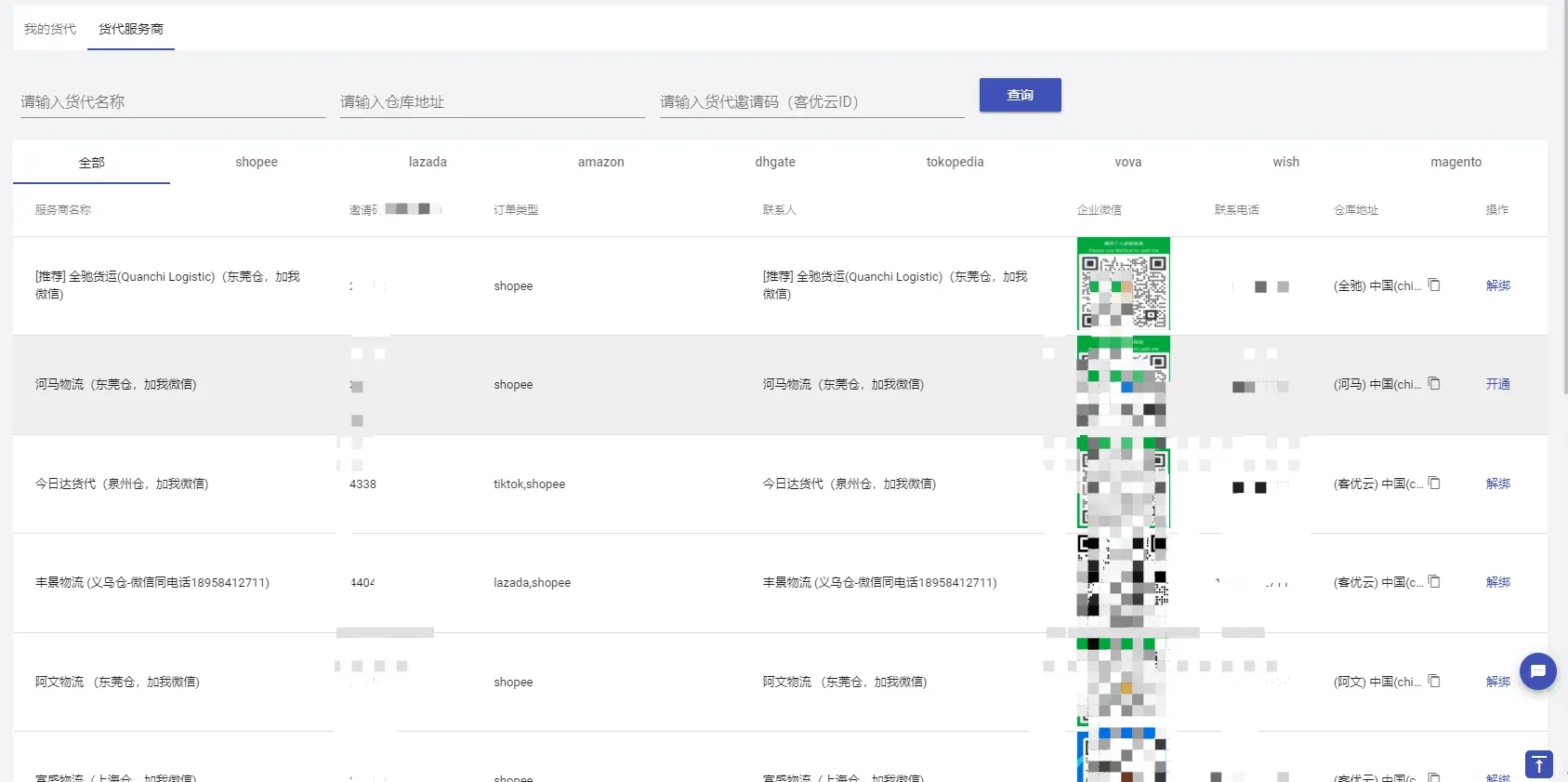Select service provider name 阿文物流(东莞仓,加我微信)

(x=117, y=682)
